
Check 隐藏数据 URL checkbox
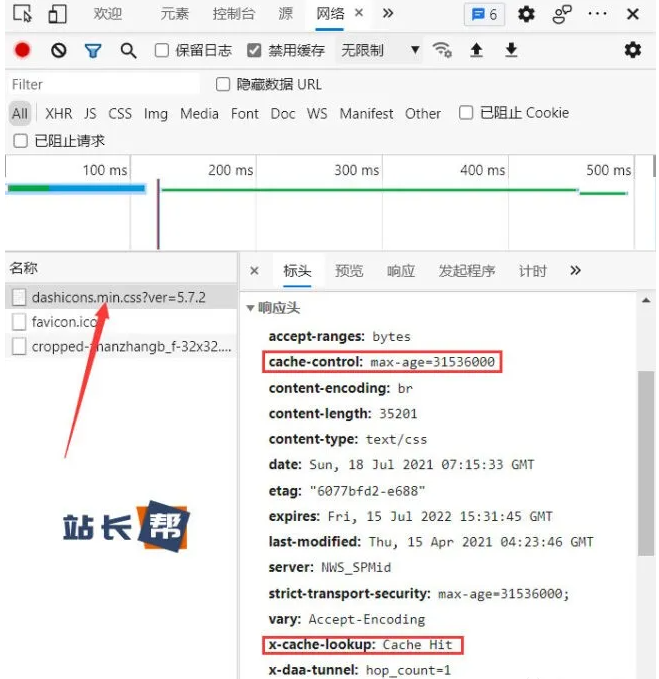[223, 84]
